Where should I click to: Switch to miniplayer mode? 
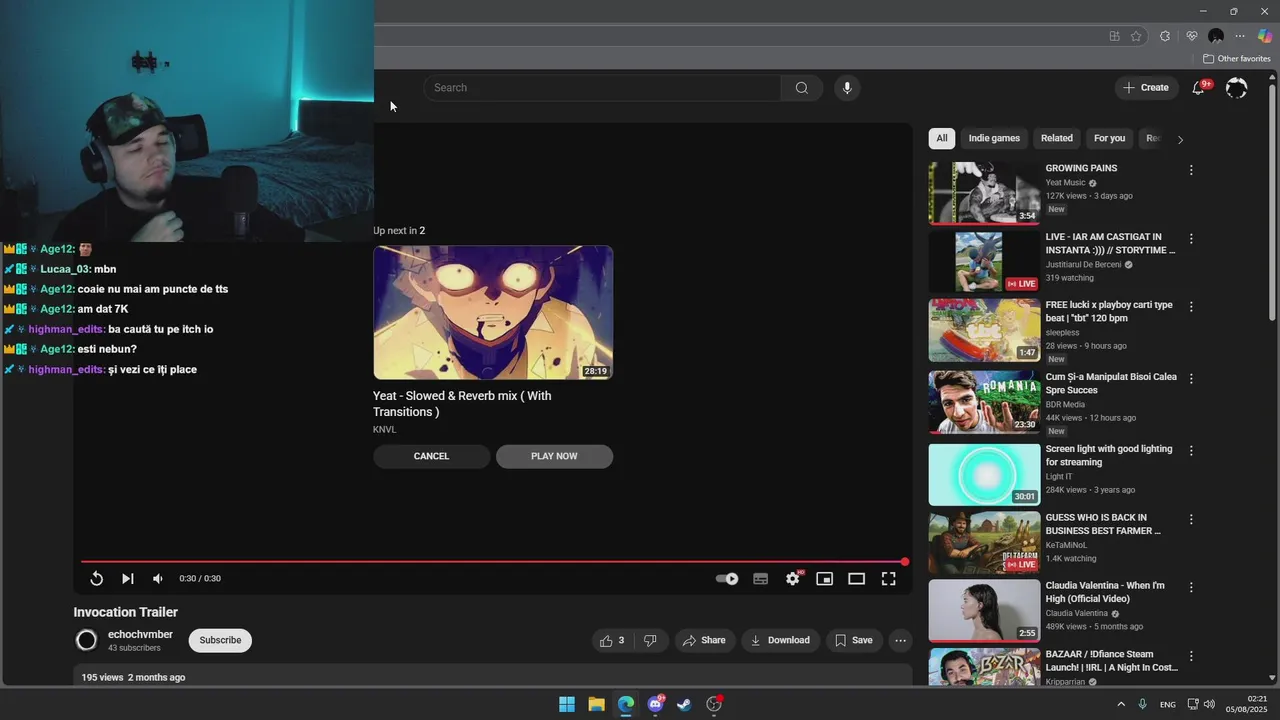[x=825, y=579]
